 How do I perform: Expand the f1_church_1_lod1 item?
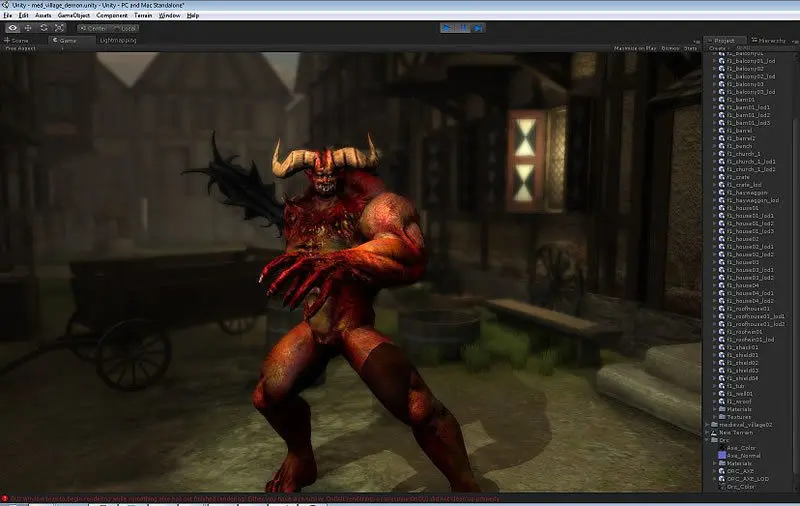coord(714,162)
